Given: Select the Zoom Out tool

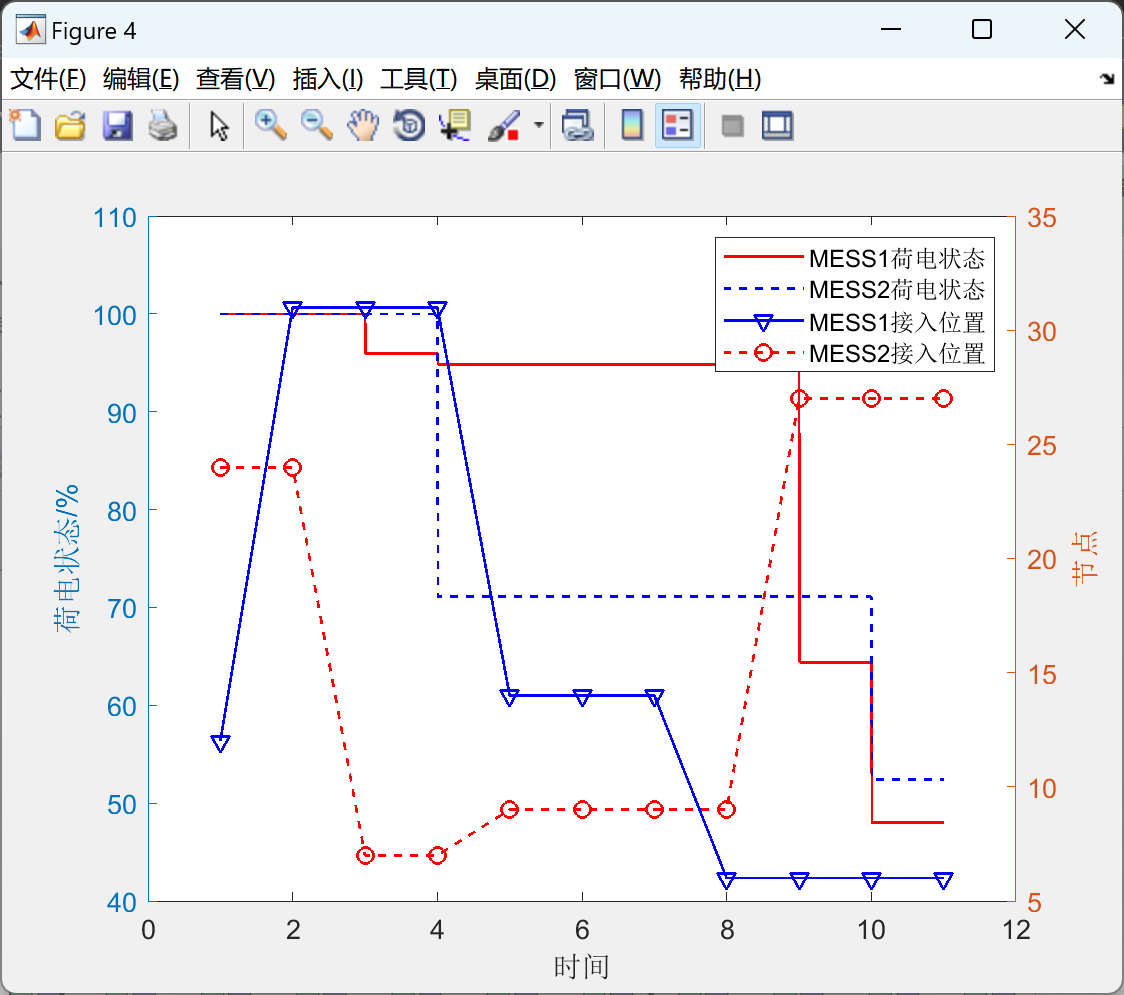Looking at the screenshot, I should coord(317,125).
